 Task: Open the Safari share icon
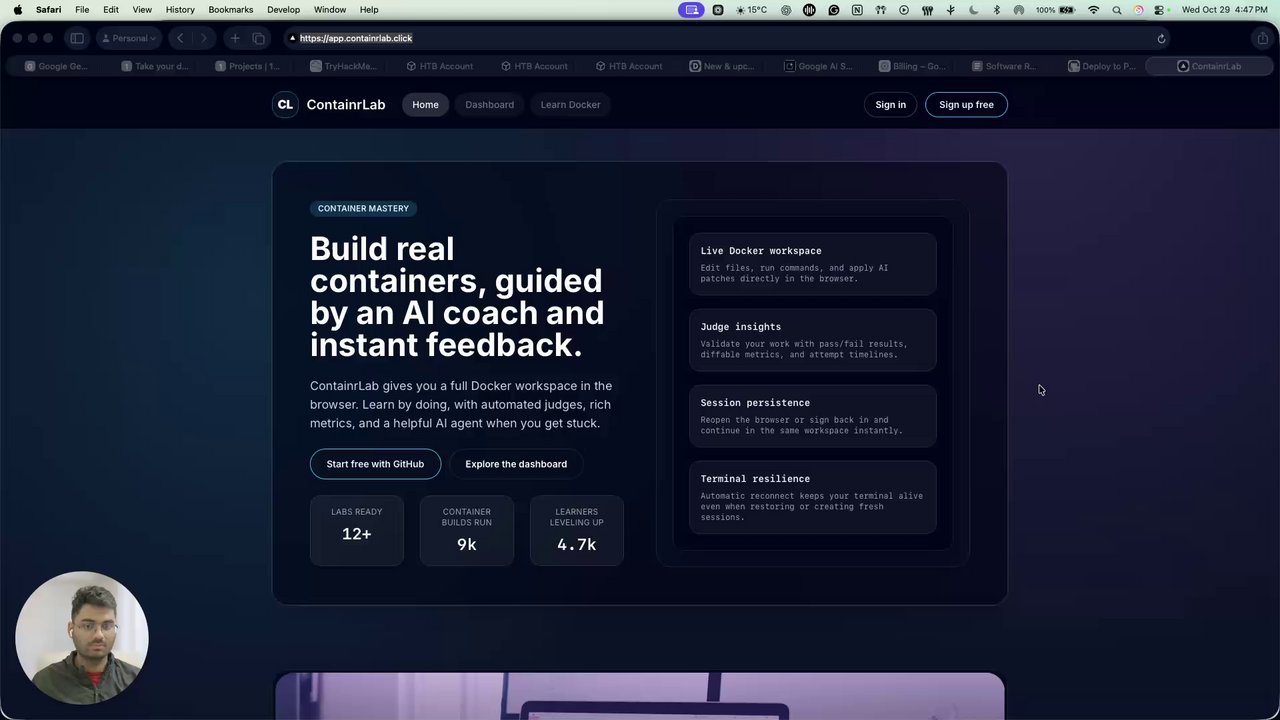(1262, 38)
